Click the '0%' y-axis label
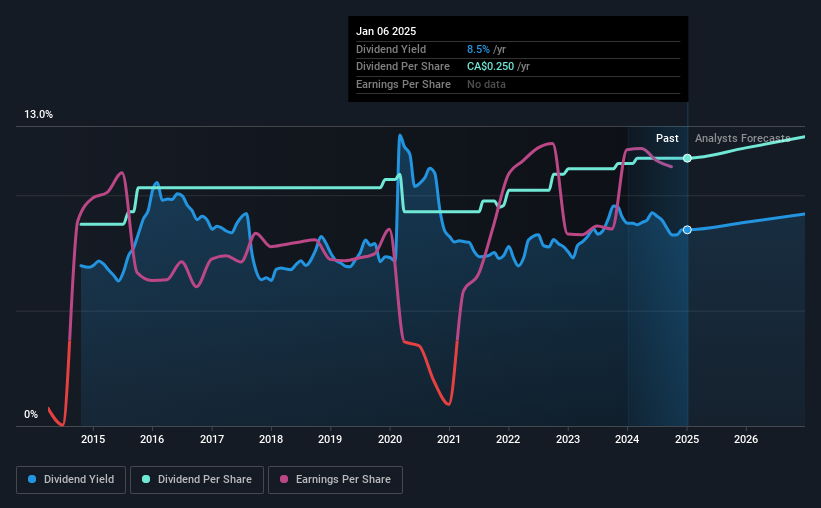 coord(31,414)
